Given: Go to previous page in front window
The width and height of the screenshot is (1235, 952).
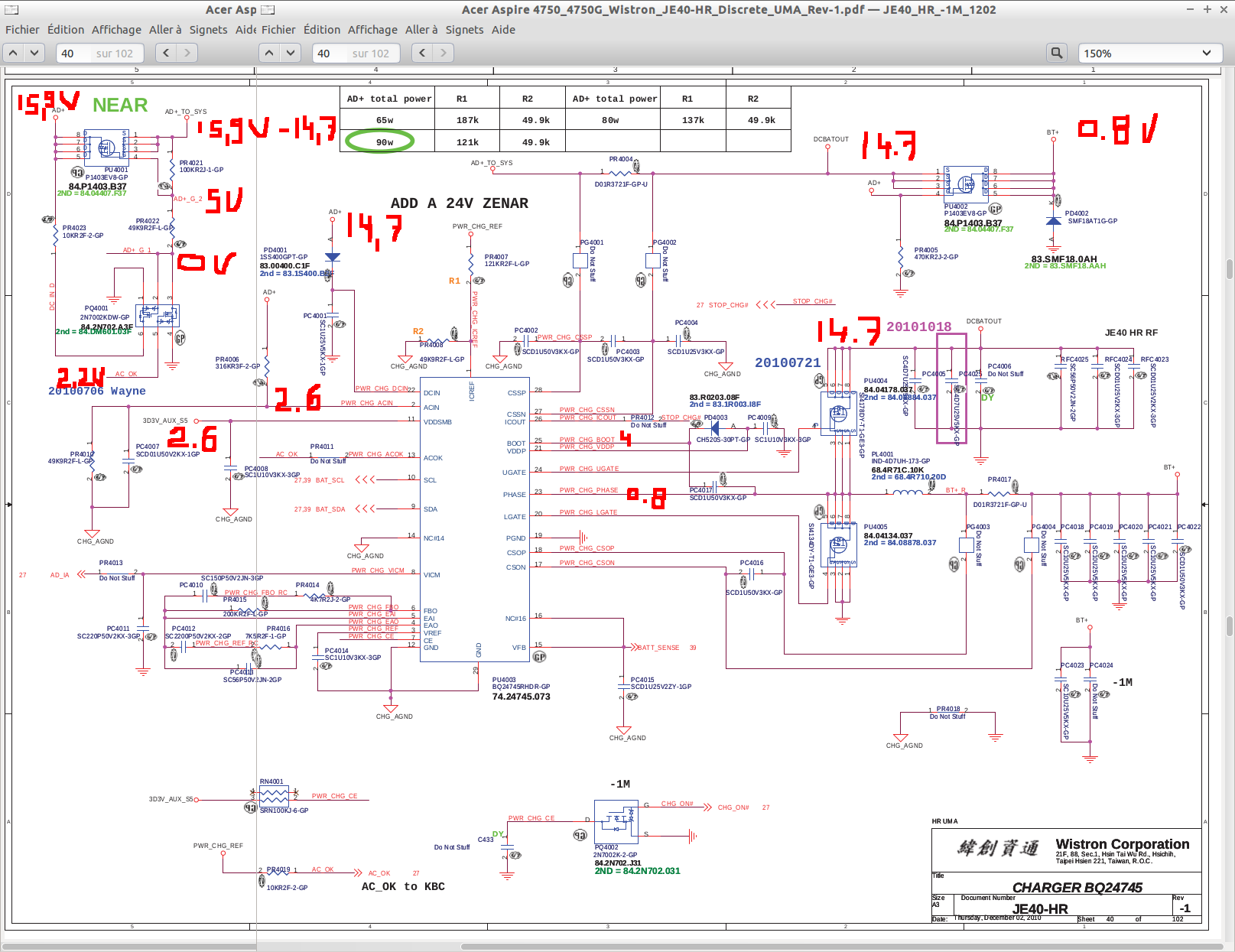Looking at the screenshot, I should click(269, 53).
